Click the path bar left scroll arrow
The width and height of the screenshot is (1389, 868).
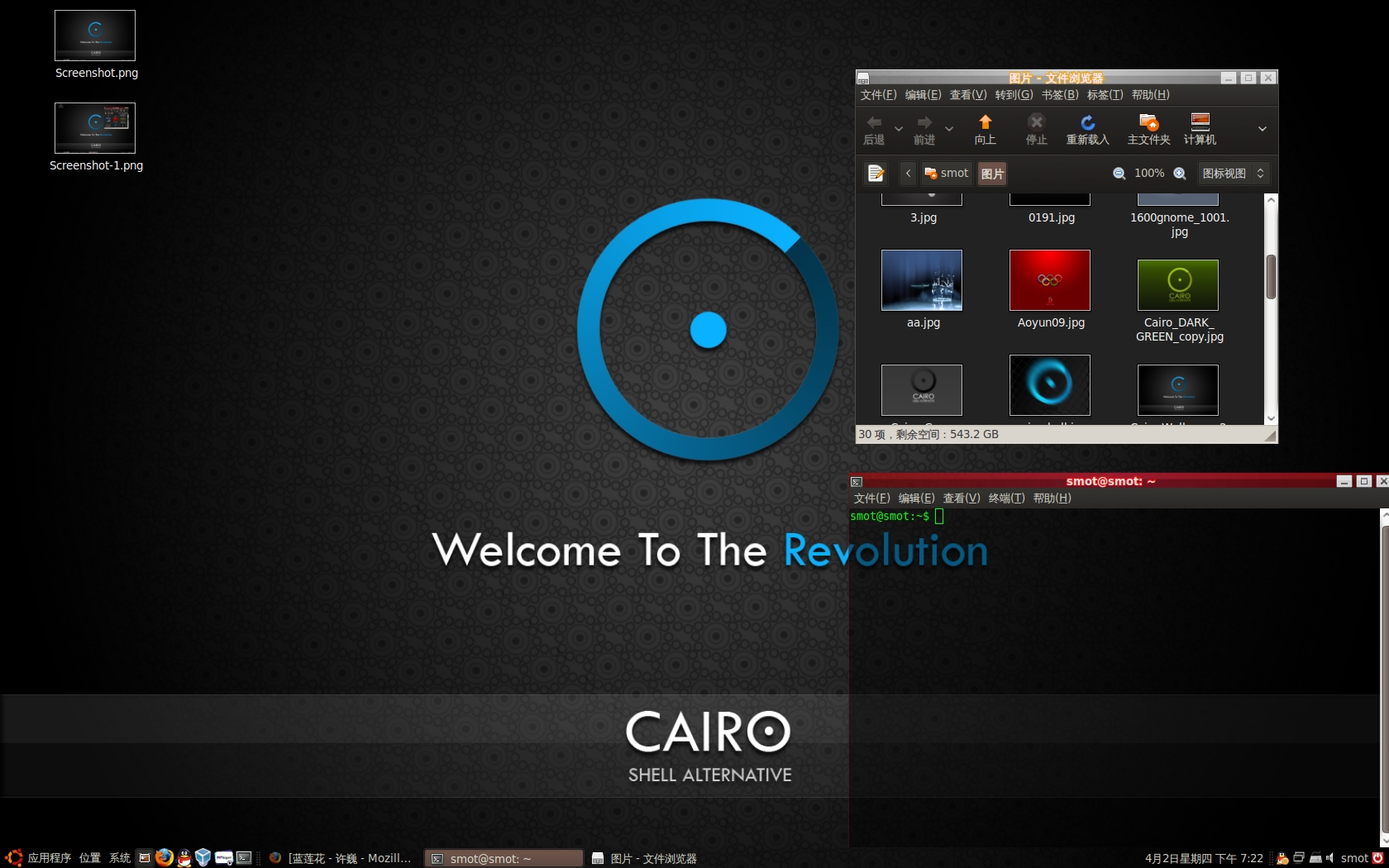(908, 174)
